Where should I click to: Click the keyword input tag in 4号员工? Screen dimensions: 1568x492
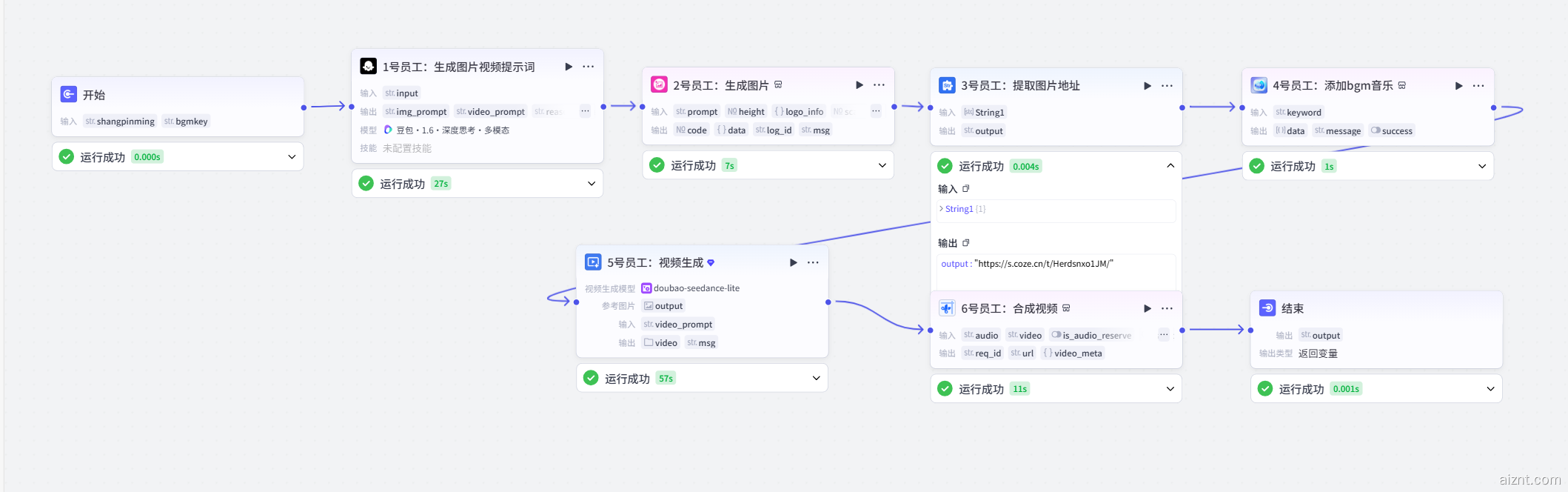click(x=1298, y=113)
